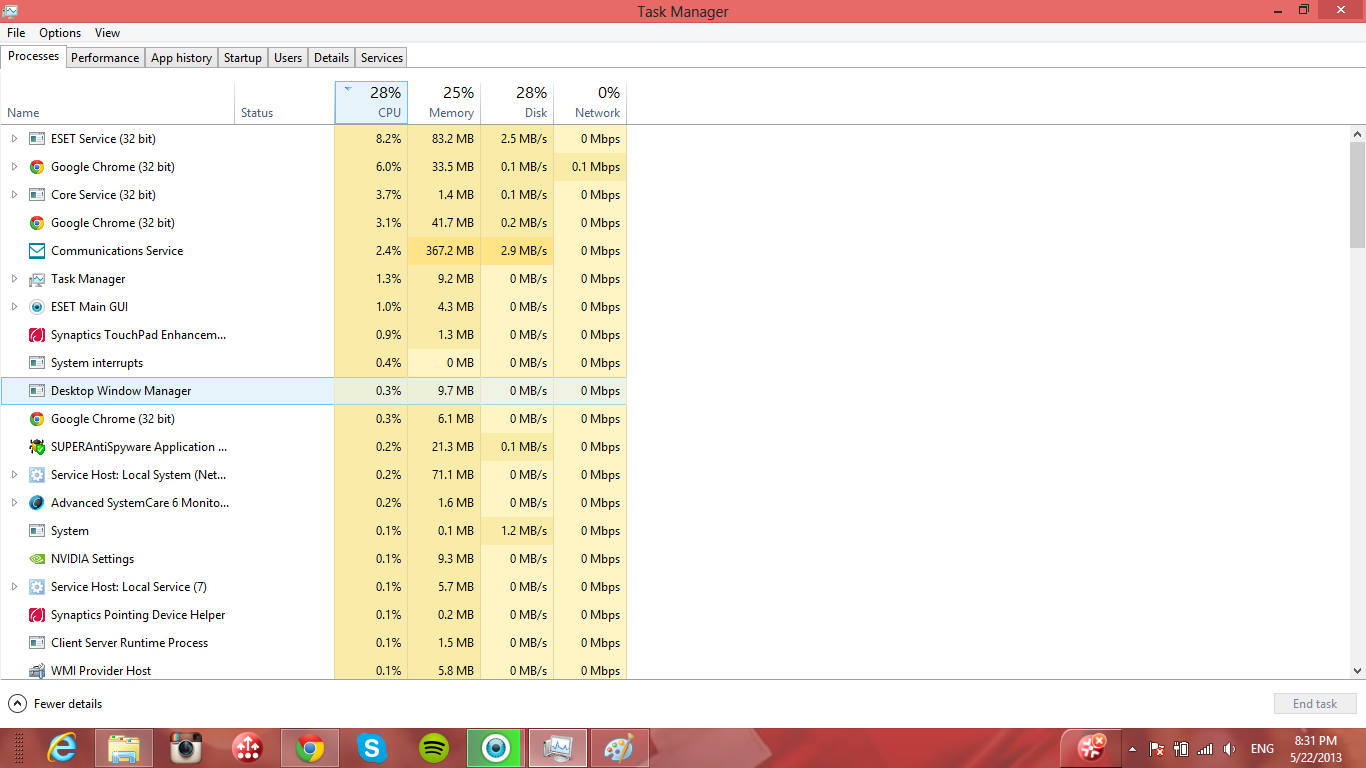This screenshot has height=768, width=1366.
Task: Click the taskbar clock showing 8:31 PM
Action: point(1315,749)
